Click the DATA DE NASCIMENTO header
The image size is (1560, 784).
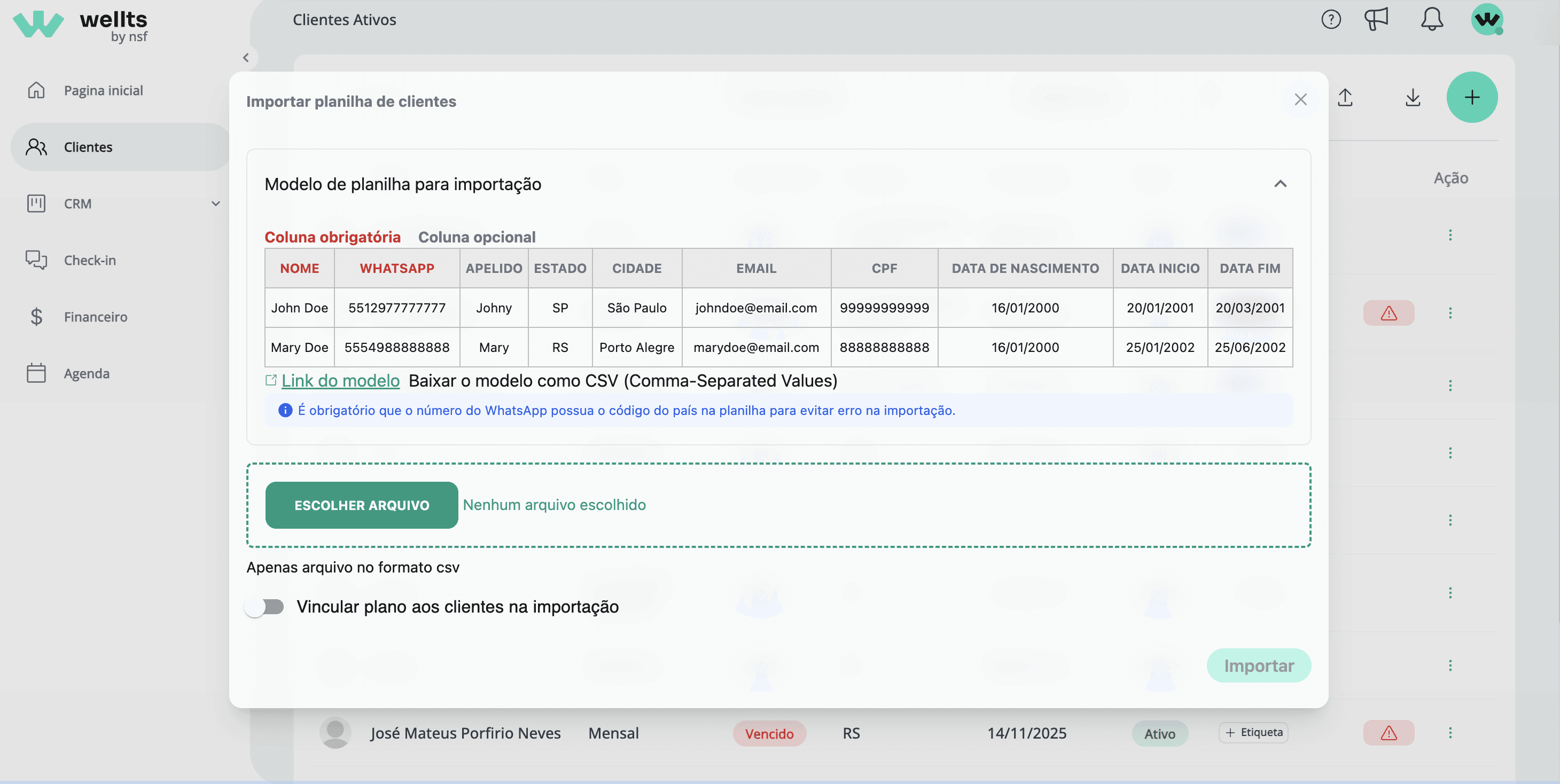point(1025,268)
